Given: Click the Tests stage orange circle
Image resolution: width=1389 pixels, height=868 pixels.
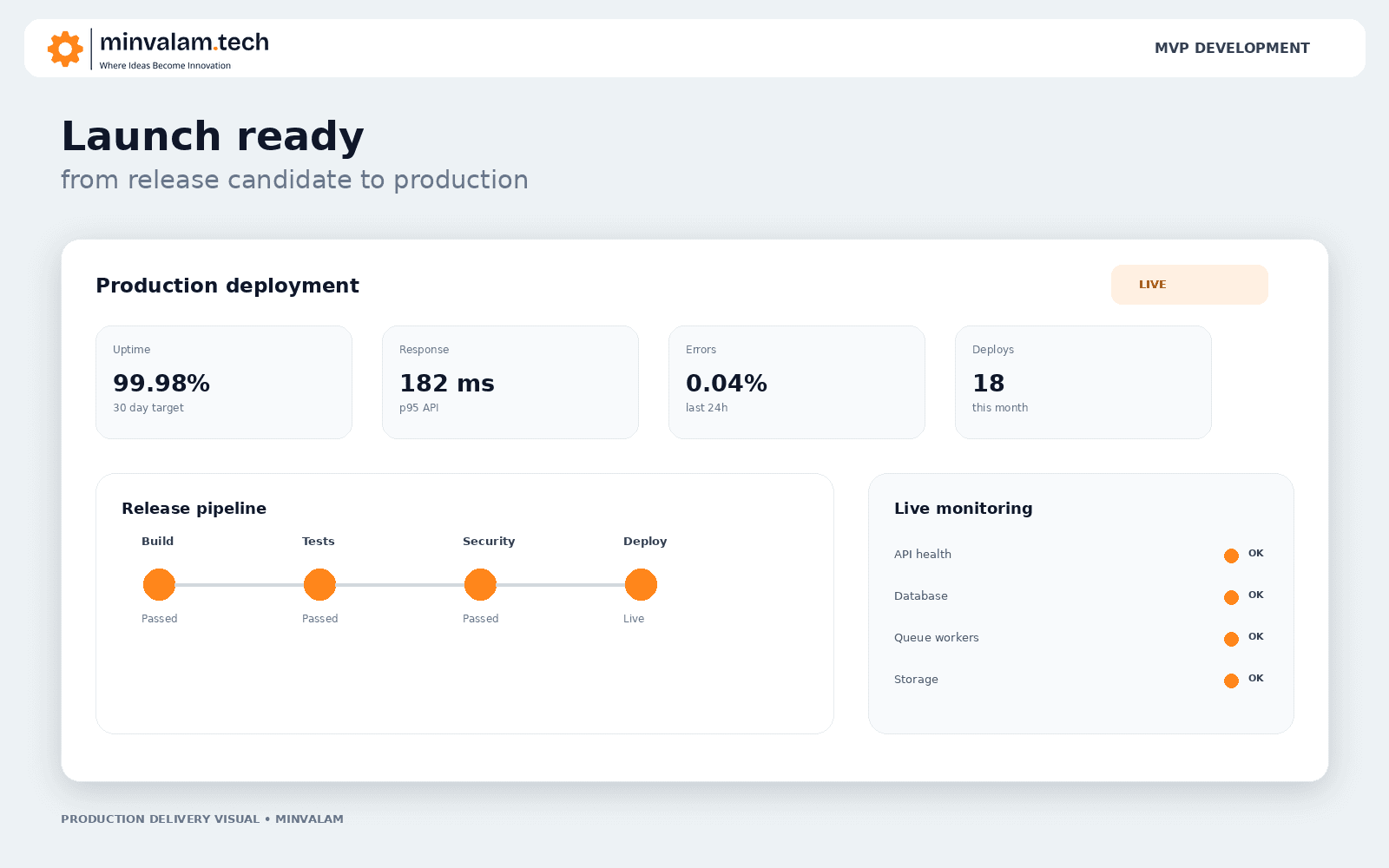Looking at the screenshot, I should pos(319,584).
